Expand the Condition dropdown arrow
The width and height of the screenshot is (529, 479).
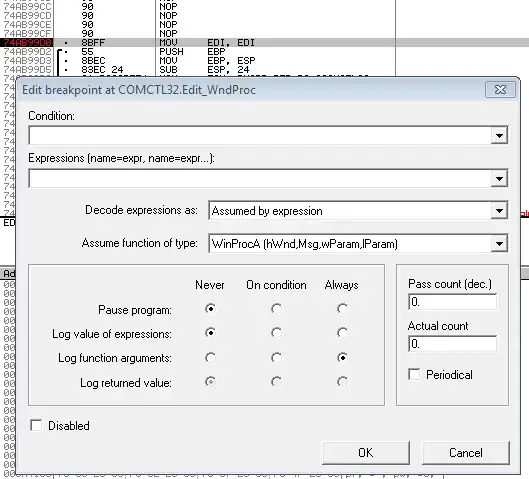(499, 136)
